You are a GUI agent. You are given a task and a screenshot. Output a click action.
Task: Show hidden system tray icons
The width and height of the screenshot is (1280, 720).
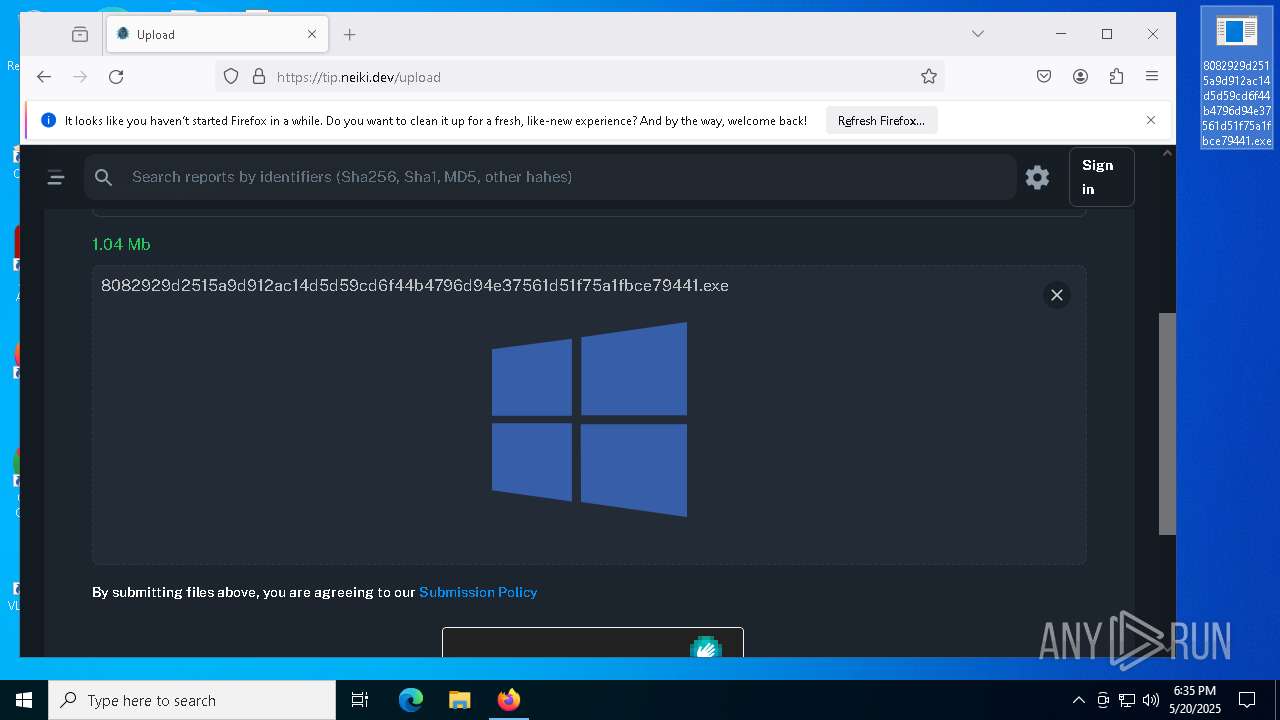(x=1078, y=700)
